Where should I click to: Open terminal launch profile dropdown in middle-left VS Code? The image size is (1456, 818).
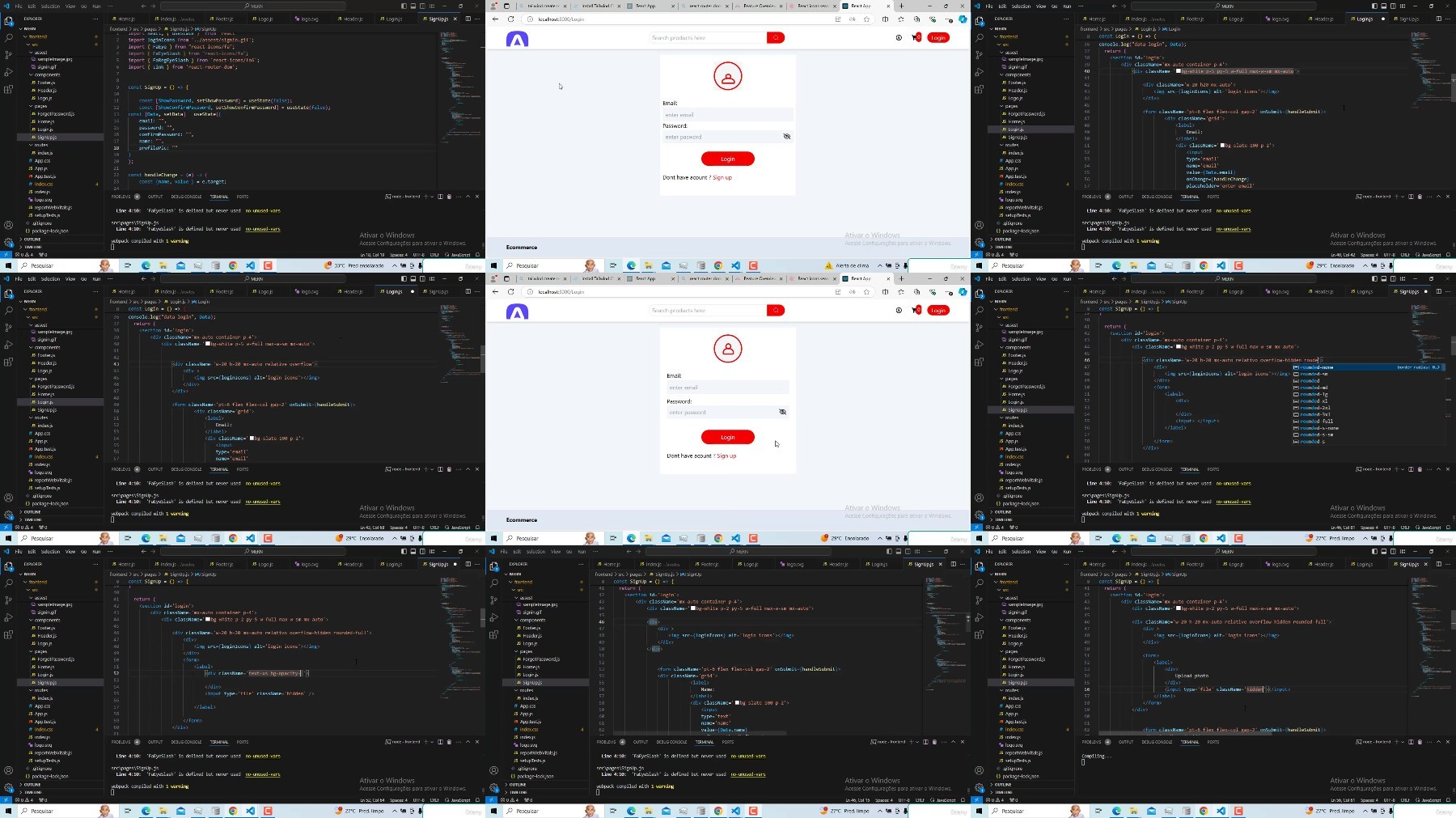click(433, 469)
